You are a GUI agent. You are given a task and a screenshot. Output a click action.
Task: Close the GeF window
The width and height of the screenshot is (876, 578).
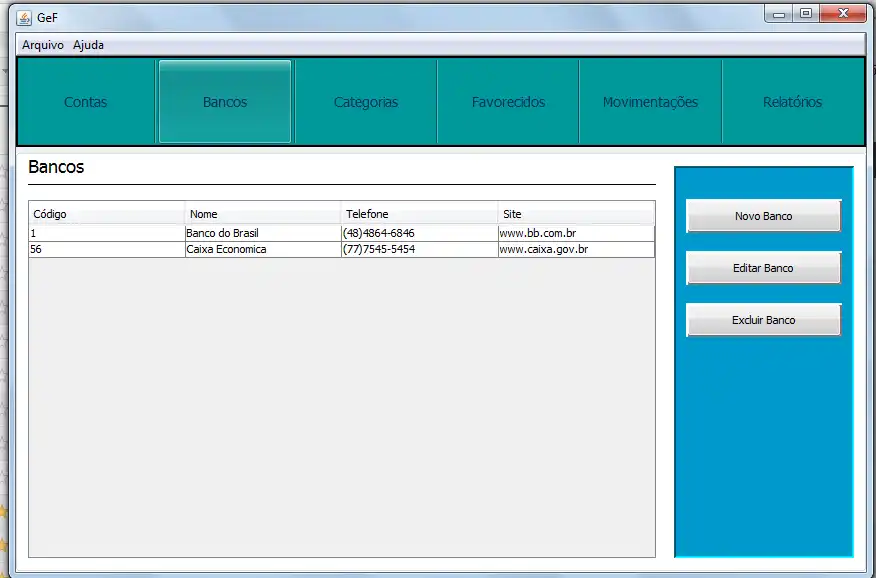843,14
